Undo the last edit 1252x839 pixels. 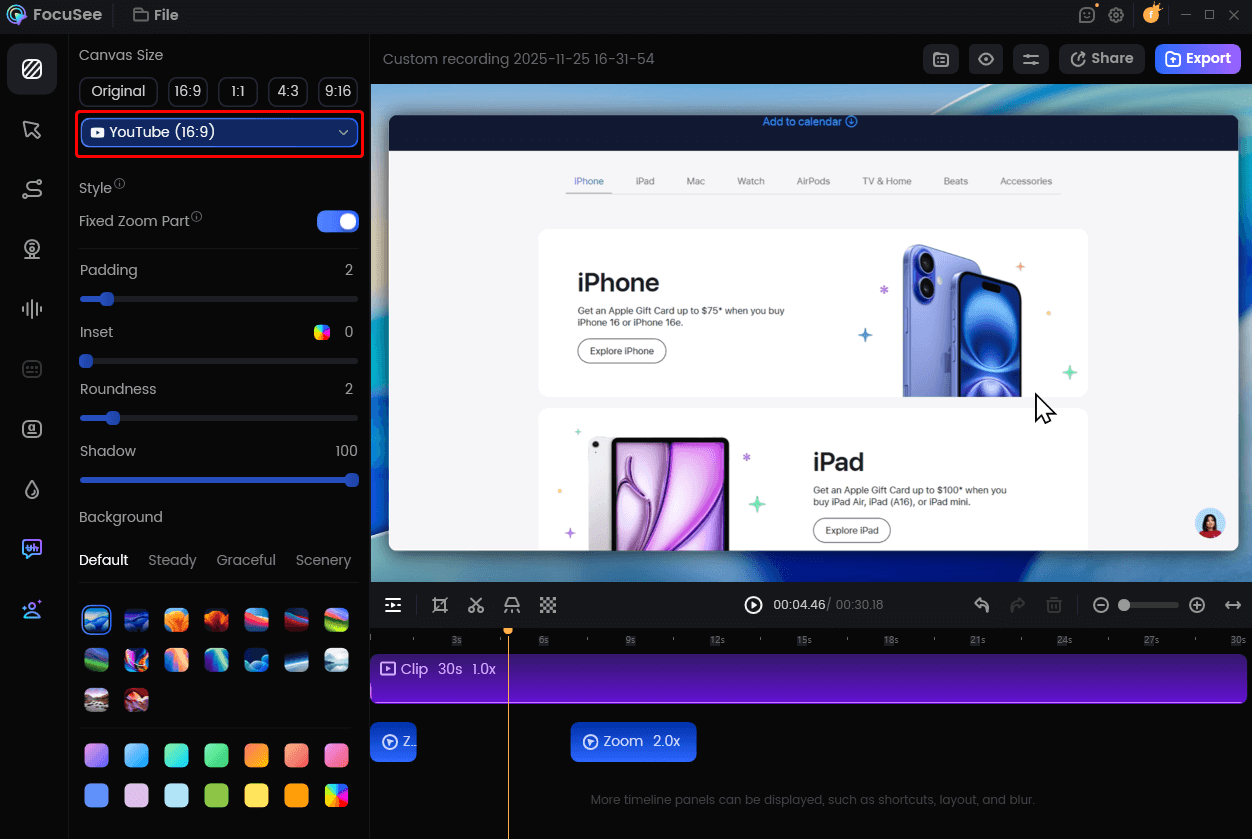click(x=982, y=605)
